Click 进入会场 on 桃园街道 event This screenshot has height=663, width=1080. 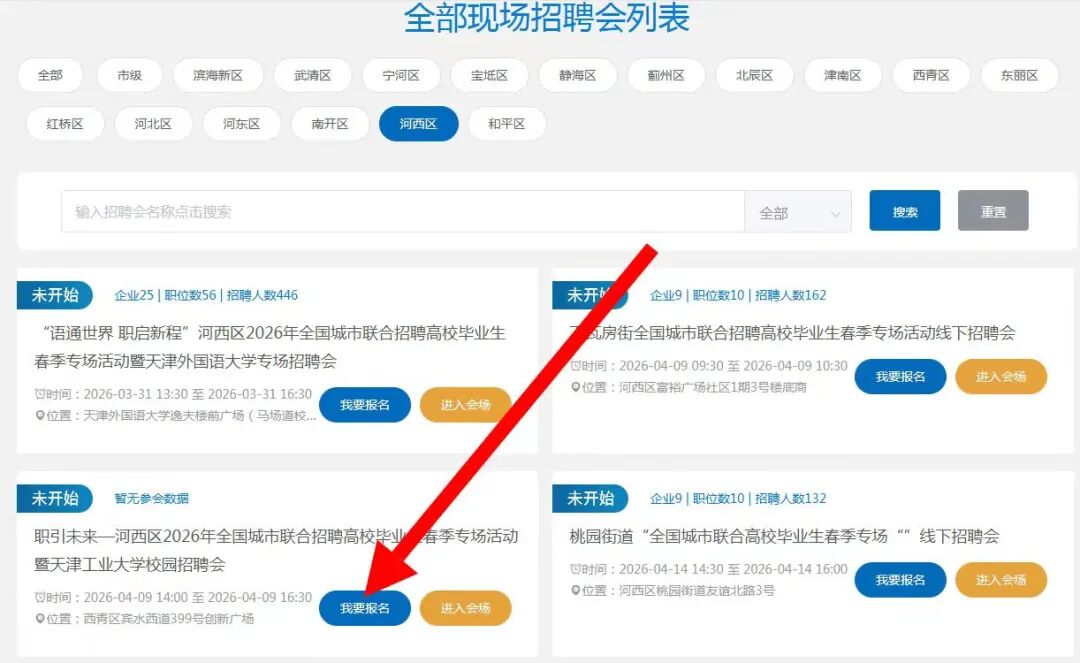(1001, 580)
